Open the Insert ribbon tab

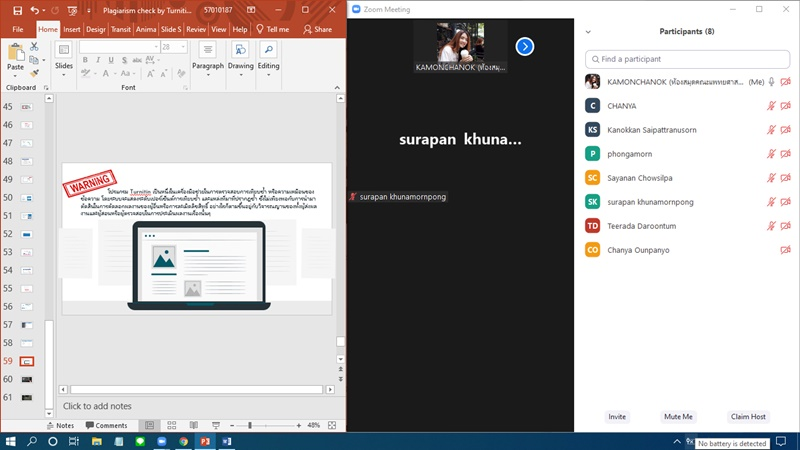coord(72,30)
